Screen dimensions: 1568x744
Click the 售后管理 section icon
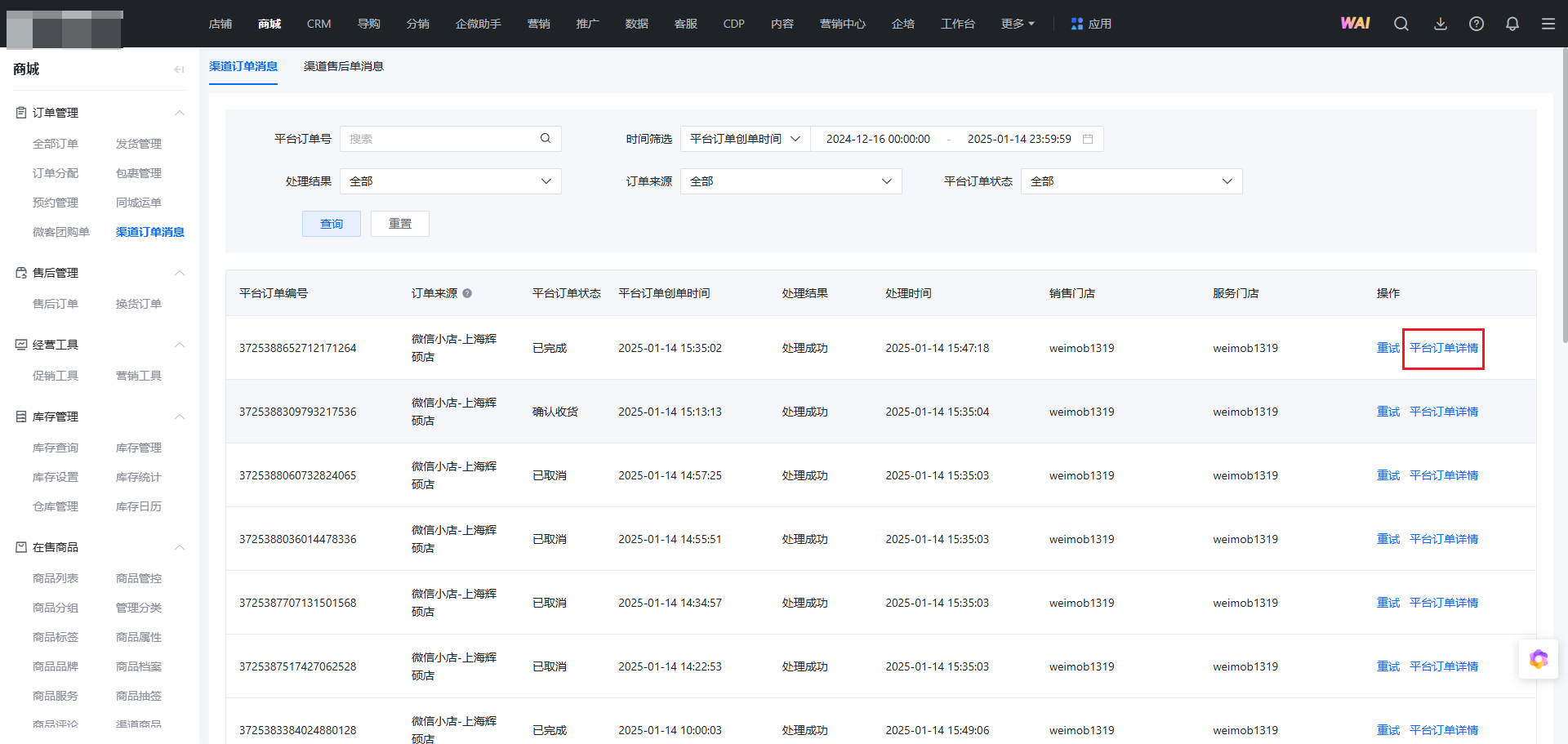[21, 273]
